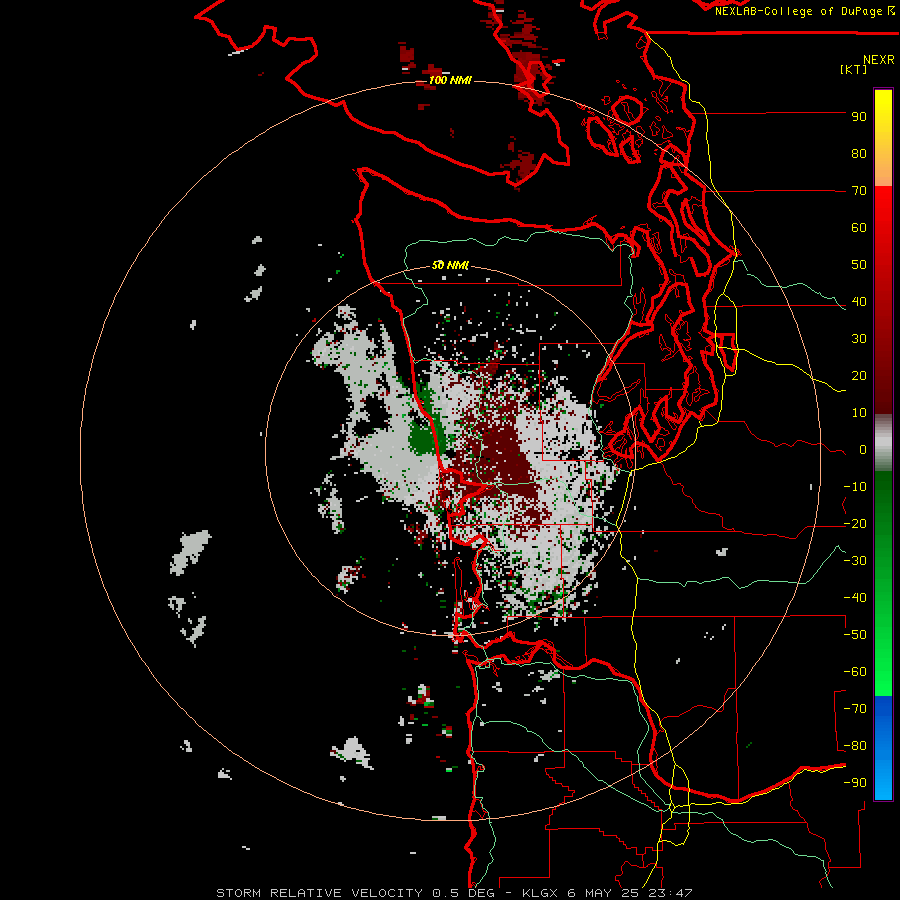The height and width of the screenshot is (900, 900).
Task: Select the -10 value on the velocity scale
Action: click(x=855, y=487)
